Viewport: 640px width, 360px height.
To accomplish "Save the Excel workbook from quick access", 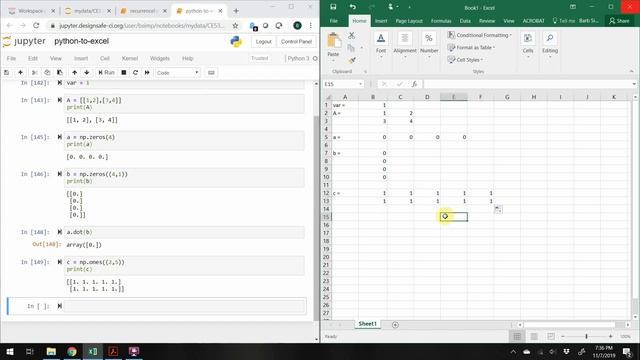I will pyautogui.click(x=333, y=7).
